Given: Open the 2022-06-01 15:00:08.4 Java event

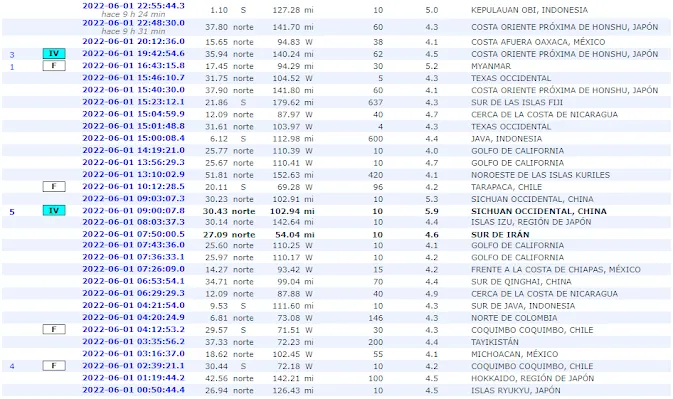Looking at the screenshot, I should pos(133,138).
